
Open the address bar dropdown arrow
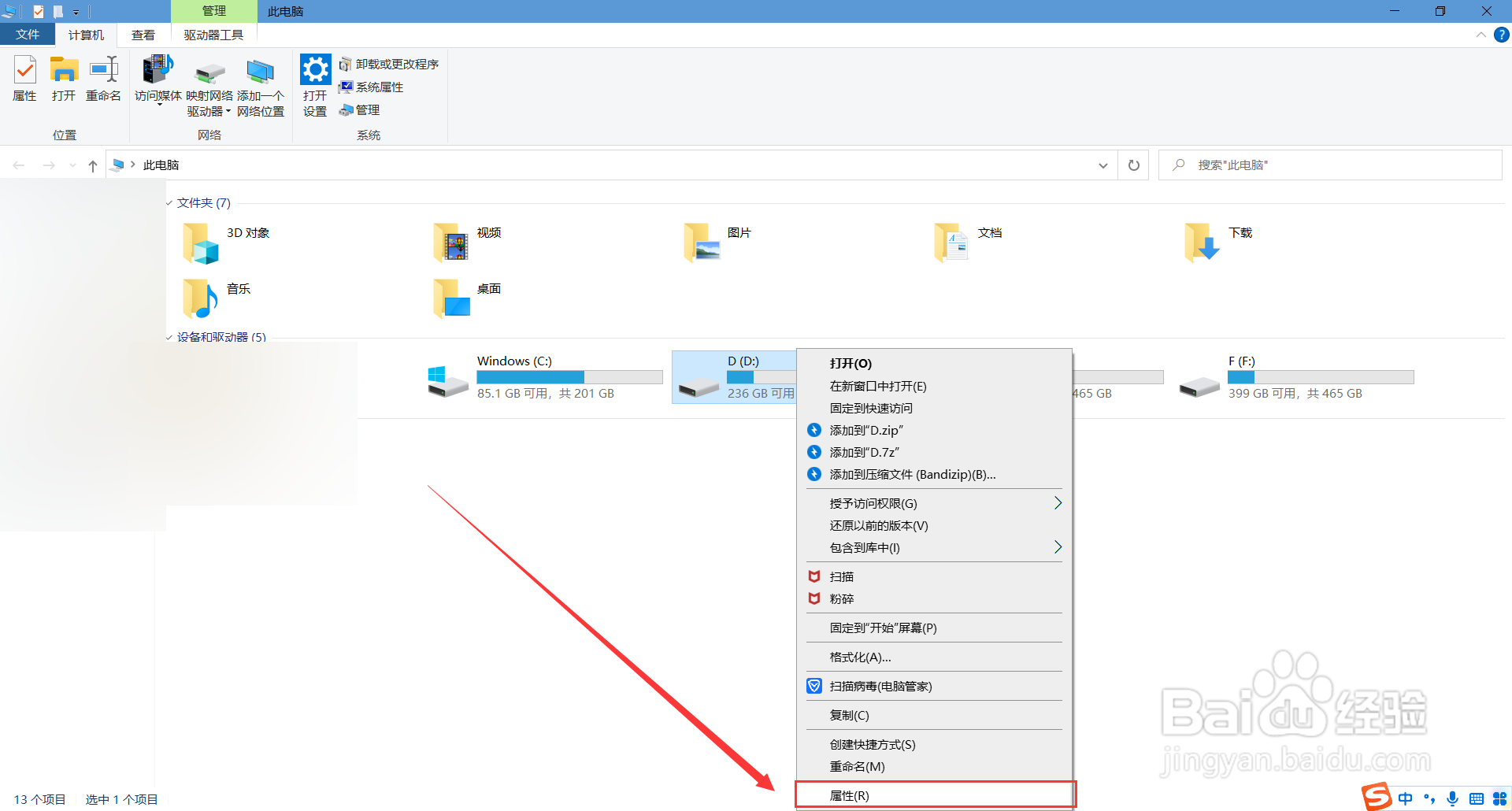(1103, 165)
